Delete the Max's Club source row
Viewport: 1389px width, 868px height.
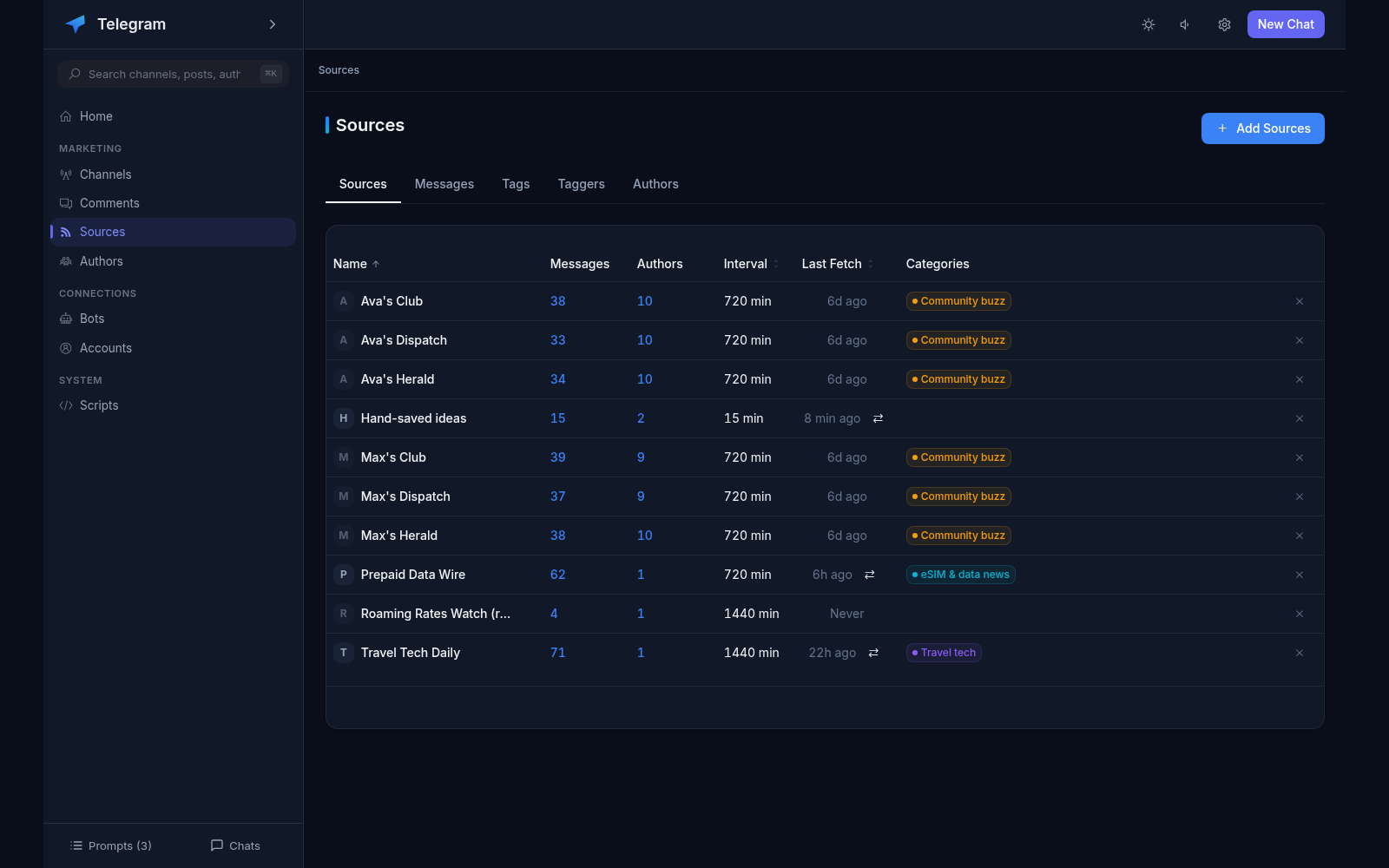click(x=1300, y=457)
